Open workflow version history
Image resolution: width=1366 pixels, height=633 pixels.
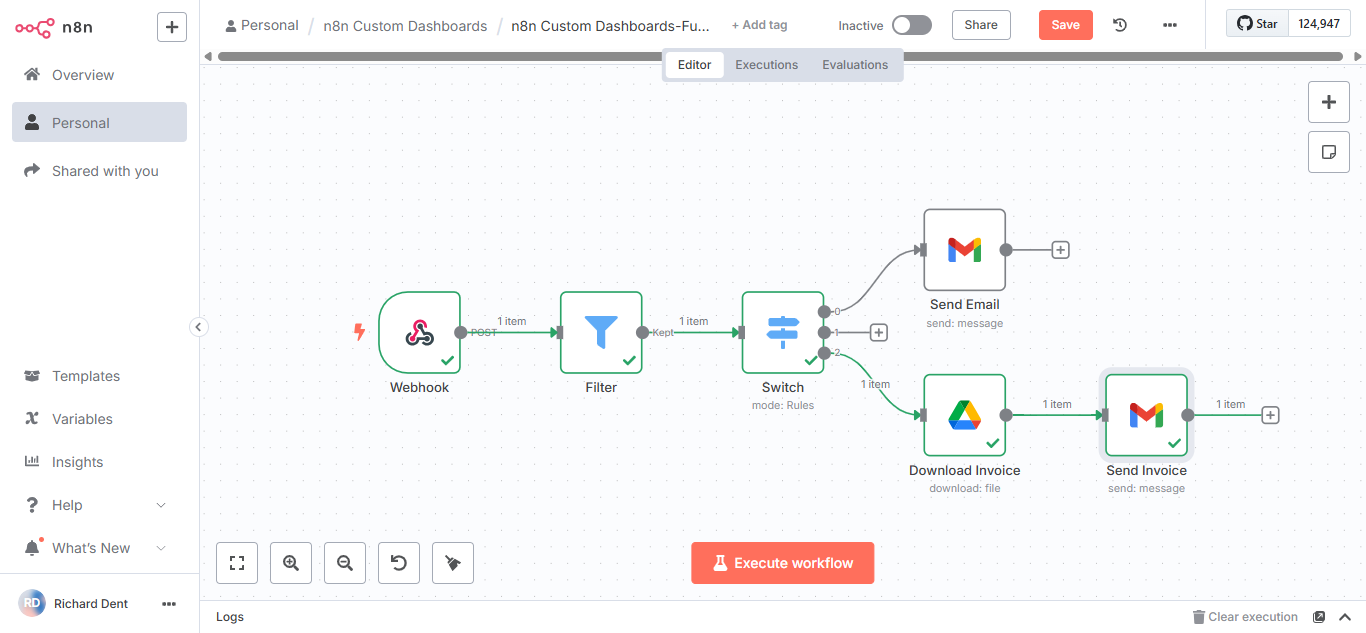pyautogui.click(x=1120, y=25)
